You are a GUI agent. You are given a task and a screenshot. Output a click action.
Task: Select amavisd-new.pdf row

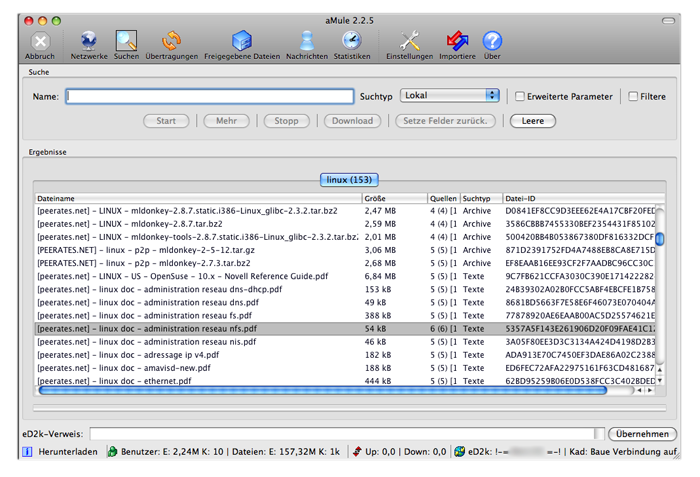(x=345, y=368)
